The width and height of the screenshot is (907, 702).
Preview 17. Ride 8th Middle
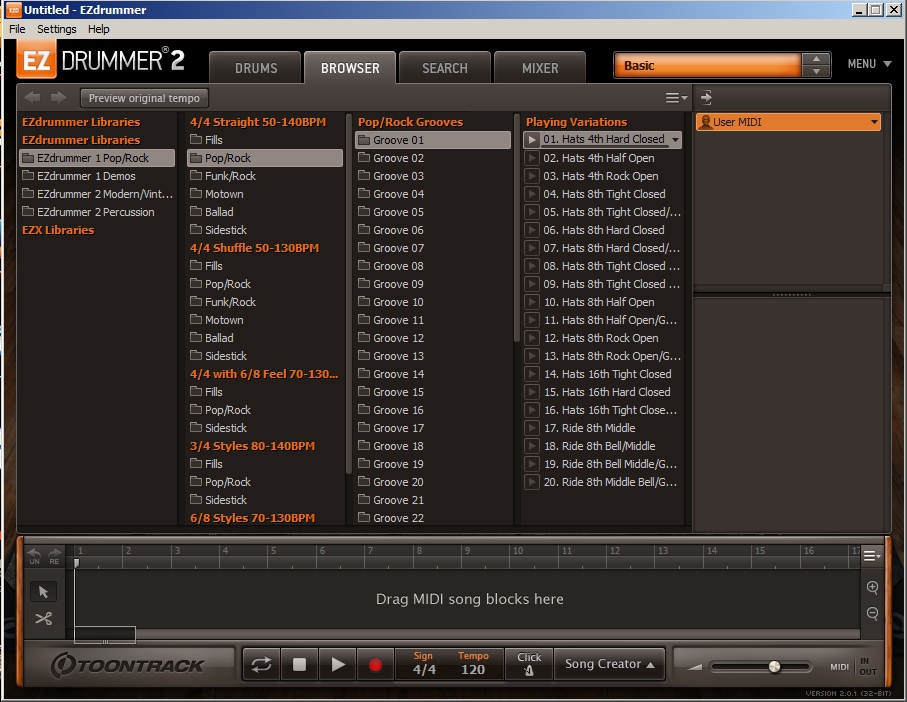coord(532,428)
